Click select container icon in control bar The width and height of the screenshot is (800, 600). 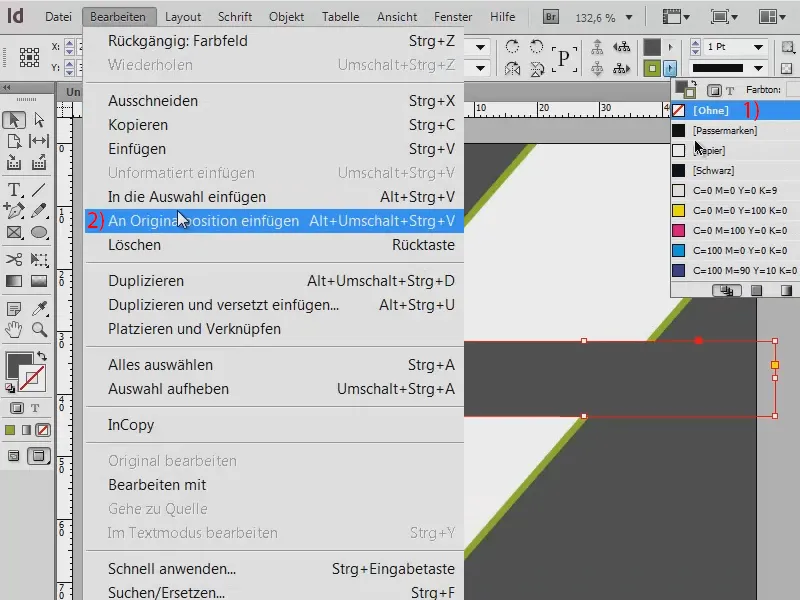[596, 47]
